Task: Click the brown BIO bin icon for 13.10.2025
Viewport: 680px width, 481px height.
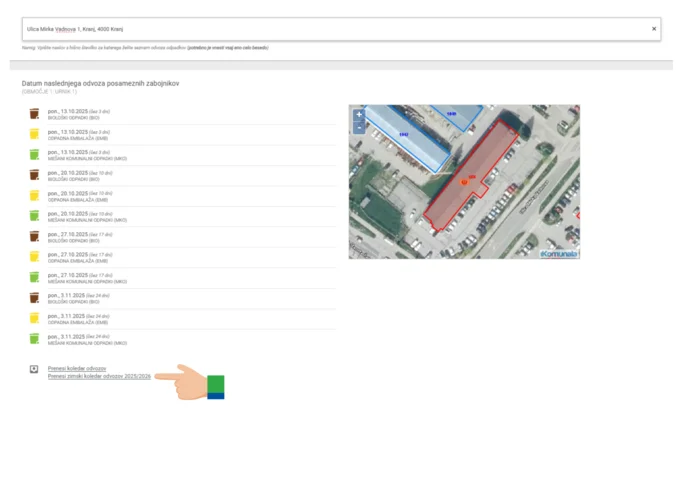Action: click(34, 113)
